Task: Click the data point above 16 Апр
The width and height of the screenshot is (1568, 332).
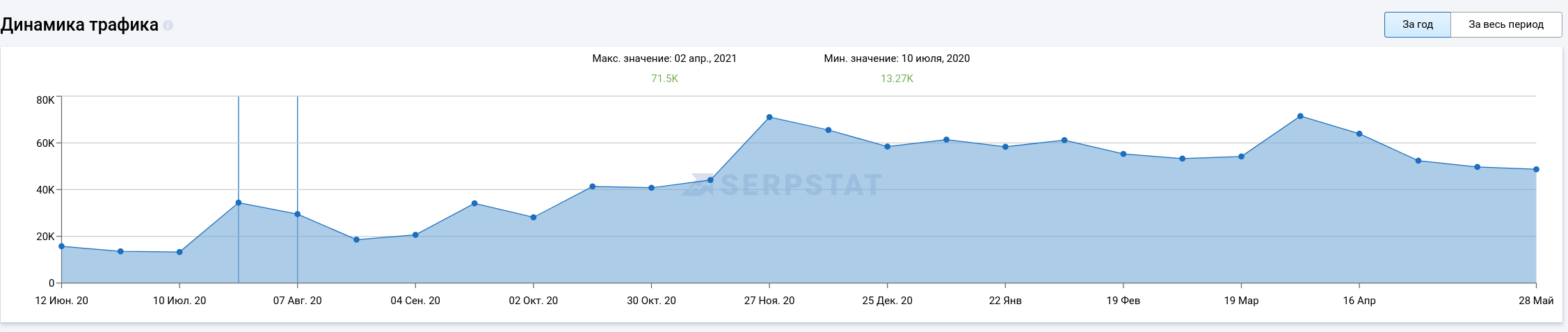Action: click(x=1359, y=134)
